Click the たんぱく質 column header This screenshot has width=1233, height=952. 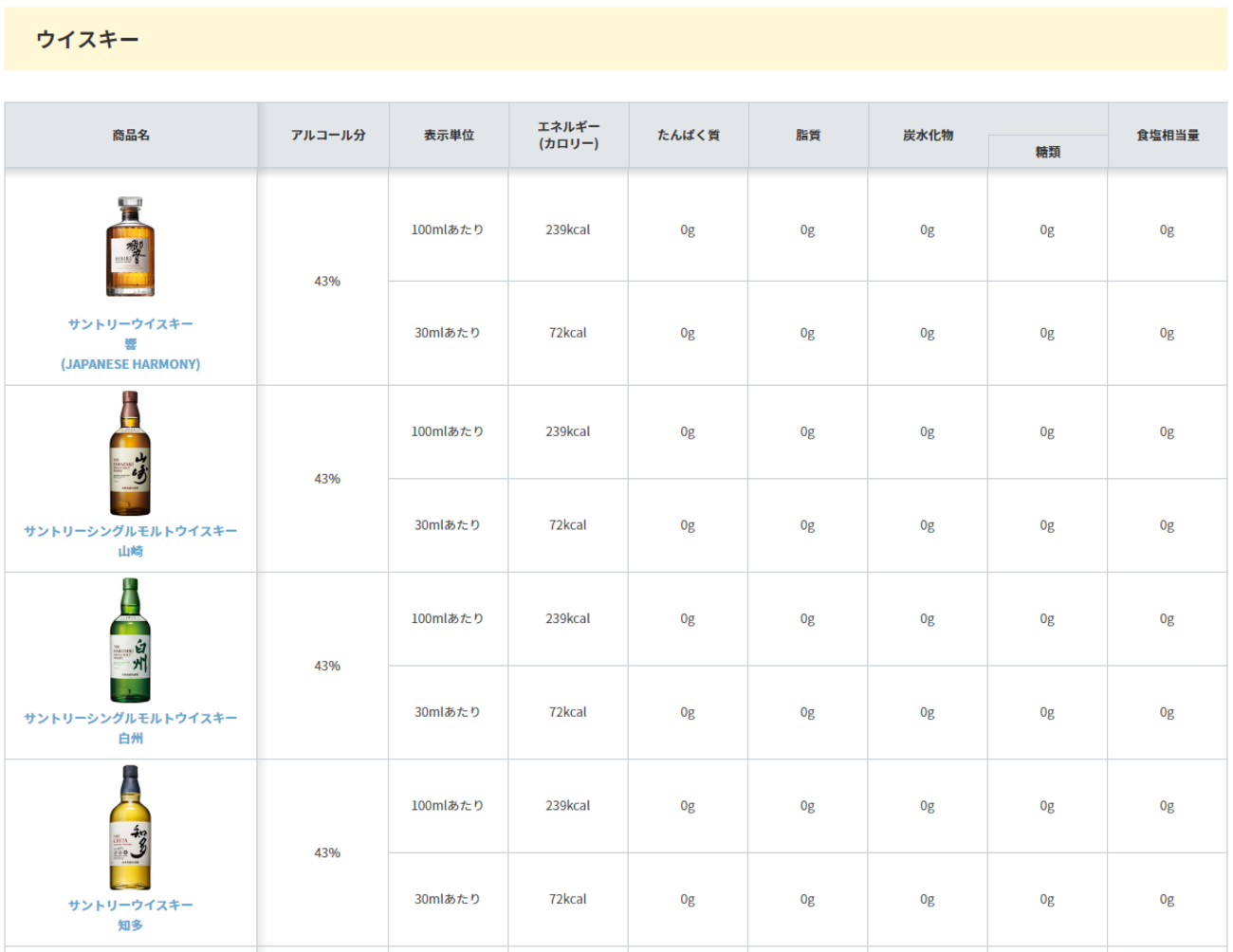tap(689, 136)
